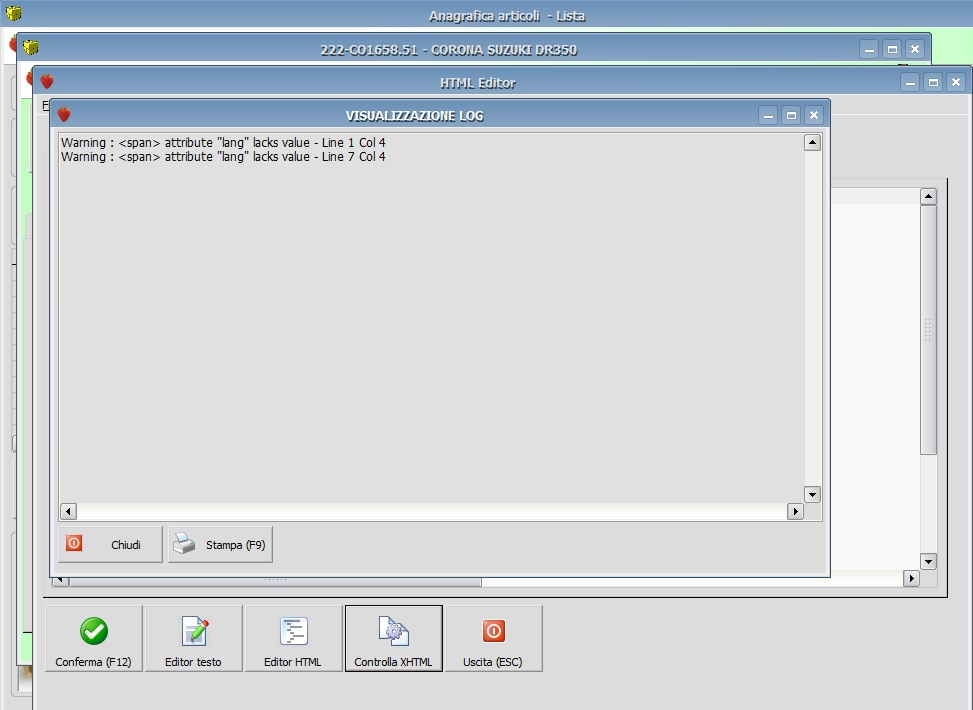
Task: Click HTML Editor horizontal scroll right arrow
Action: click(911, 578)
